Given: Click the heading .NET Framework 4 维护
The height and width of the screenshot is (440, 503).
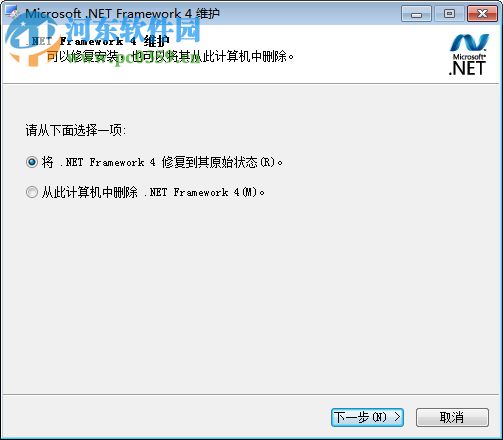Looking at the screenshot, I should [97, 41].
